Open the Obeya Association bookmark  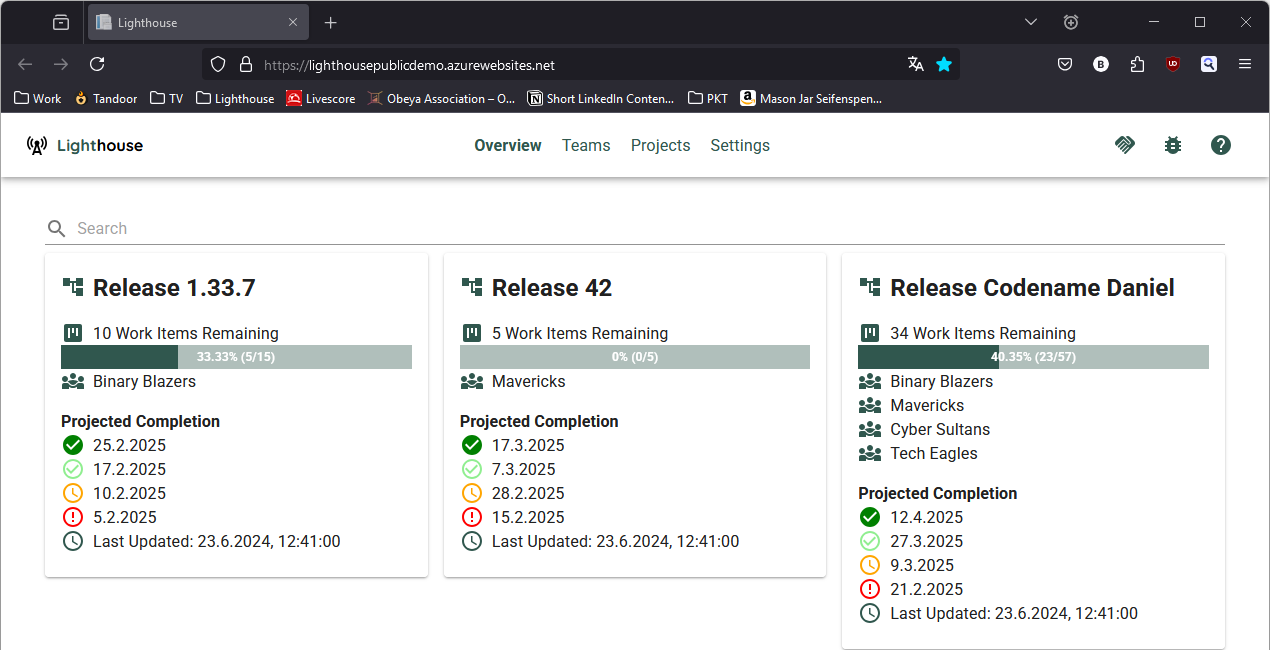point(441,98)
